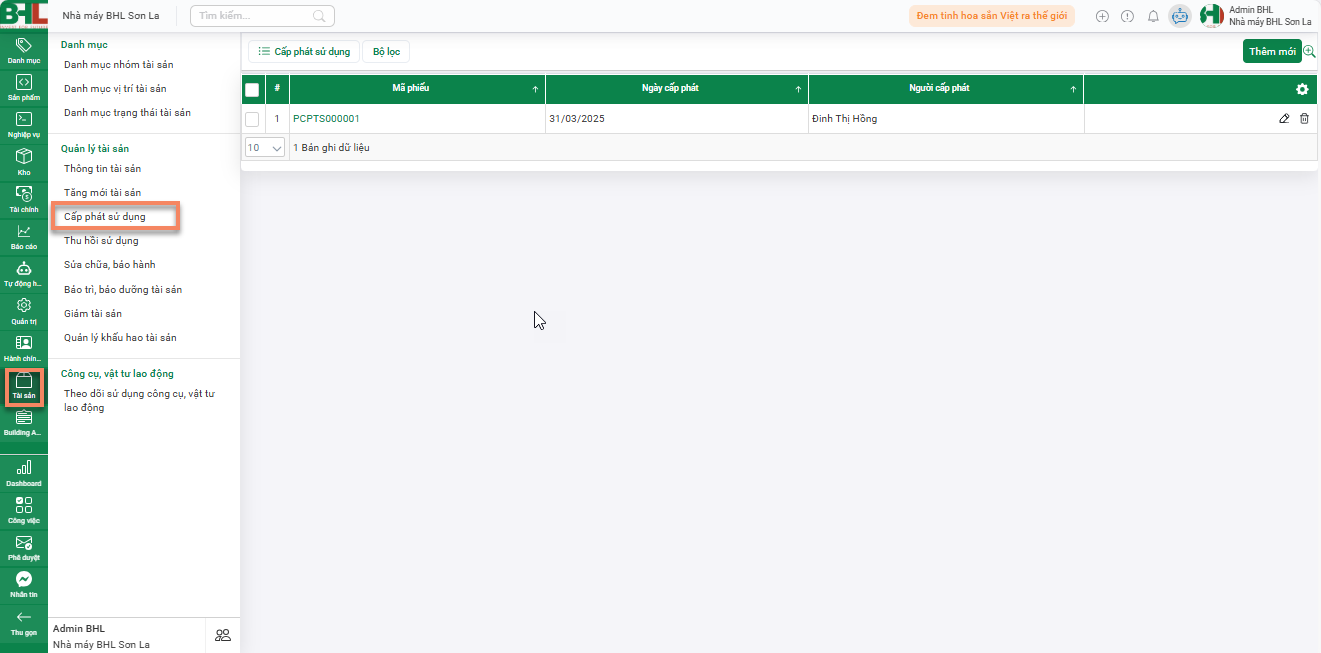Open the Báo cáo reports module
The width and height of the screenshot is (1321, 653).
24,235
